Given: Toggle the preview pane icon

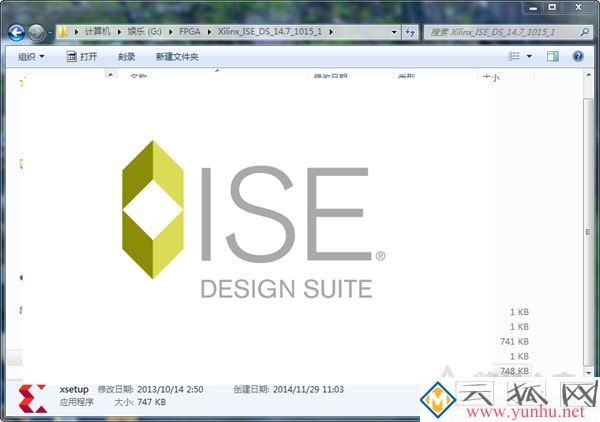Looking at the screenshot, I should [553, 57].
